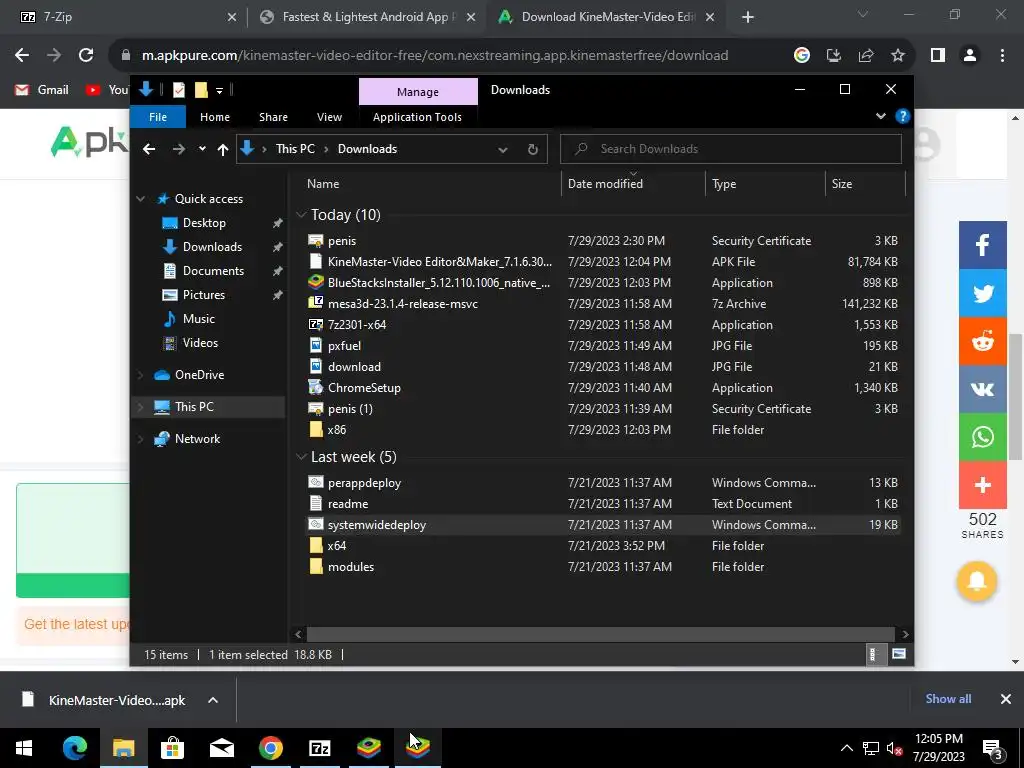
Task: Click install app icon in address bar
Action: pyautogui.click(x=833, y=56)
